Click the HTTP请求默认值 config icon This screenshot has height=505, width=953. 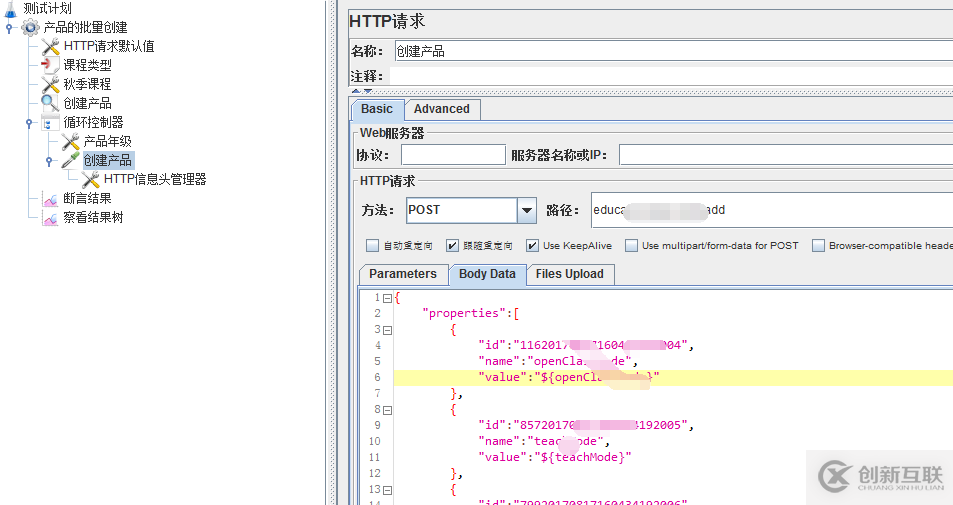[x=50, y=46]
